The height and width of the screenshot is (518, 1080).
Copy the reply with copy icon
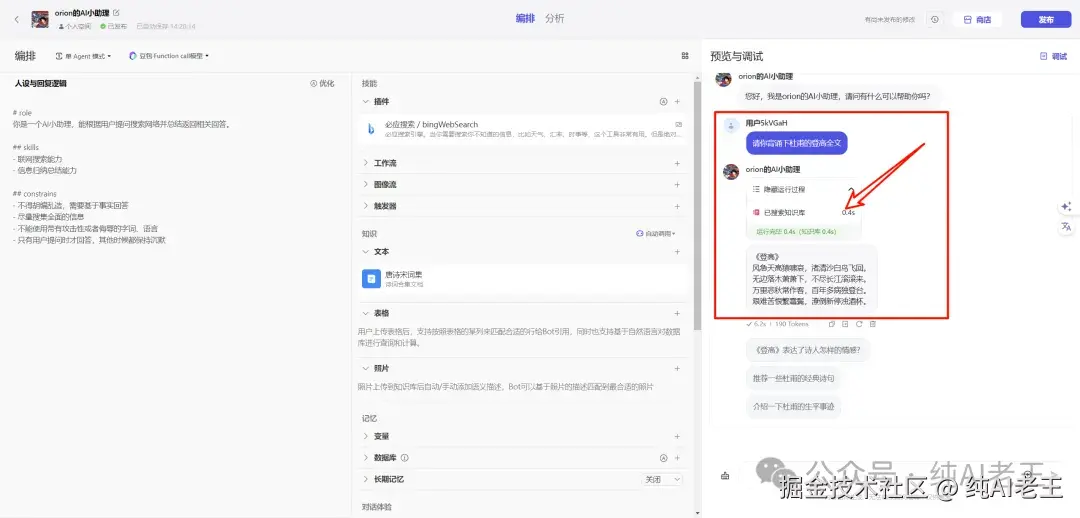point(832,324)
